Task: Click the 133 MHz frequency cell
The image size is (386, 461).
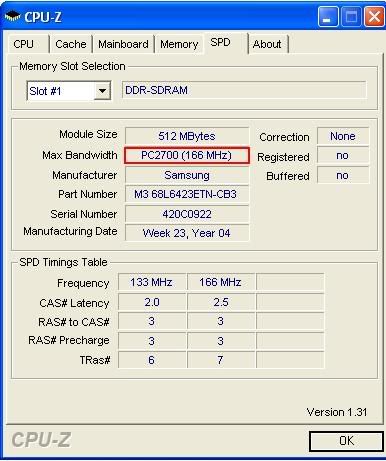Action: point(152,282)
